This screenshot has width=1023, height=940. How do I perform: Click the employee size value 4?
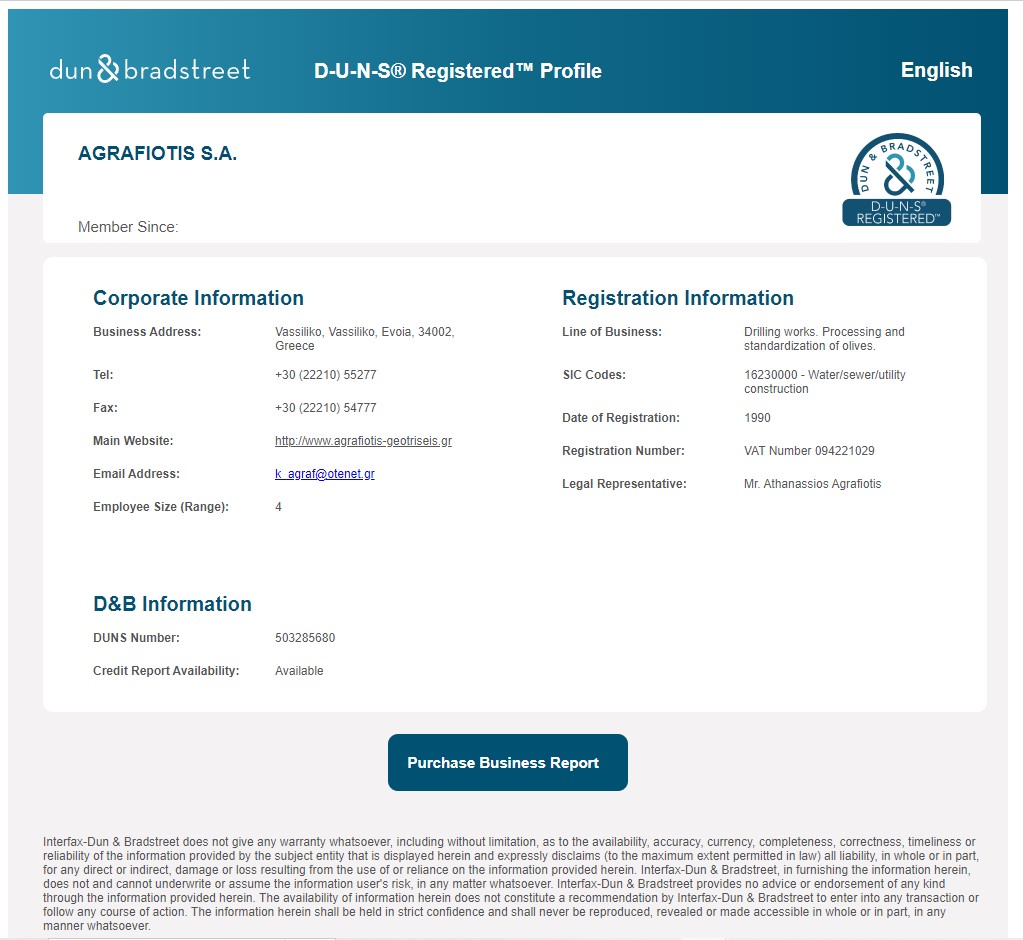tap(279, 507)
